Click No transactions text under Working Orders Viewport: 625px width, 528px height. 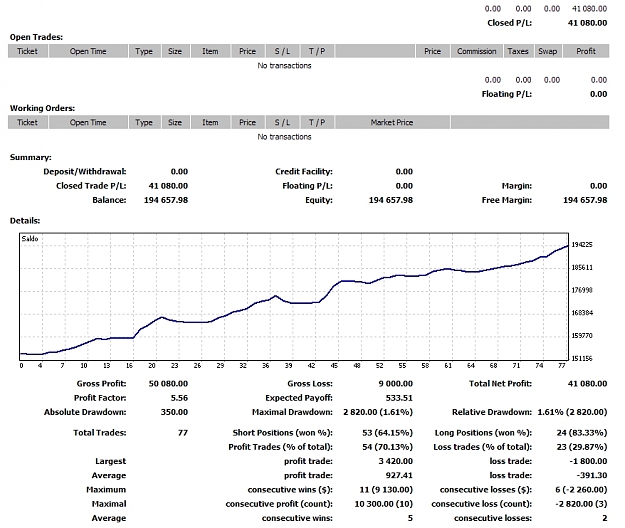(x=284, y=137)
